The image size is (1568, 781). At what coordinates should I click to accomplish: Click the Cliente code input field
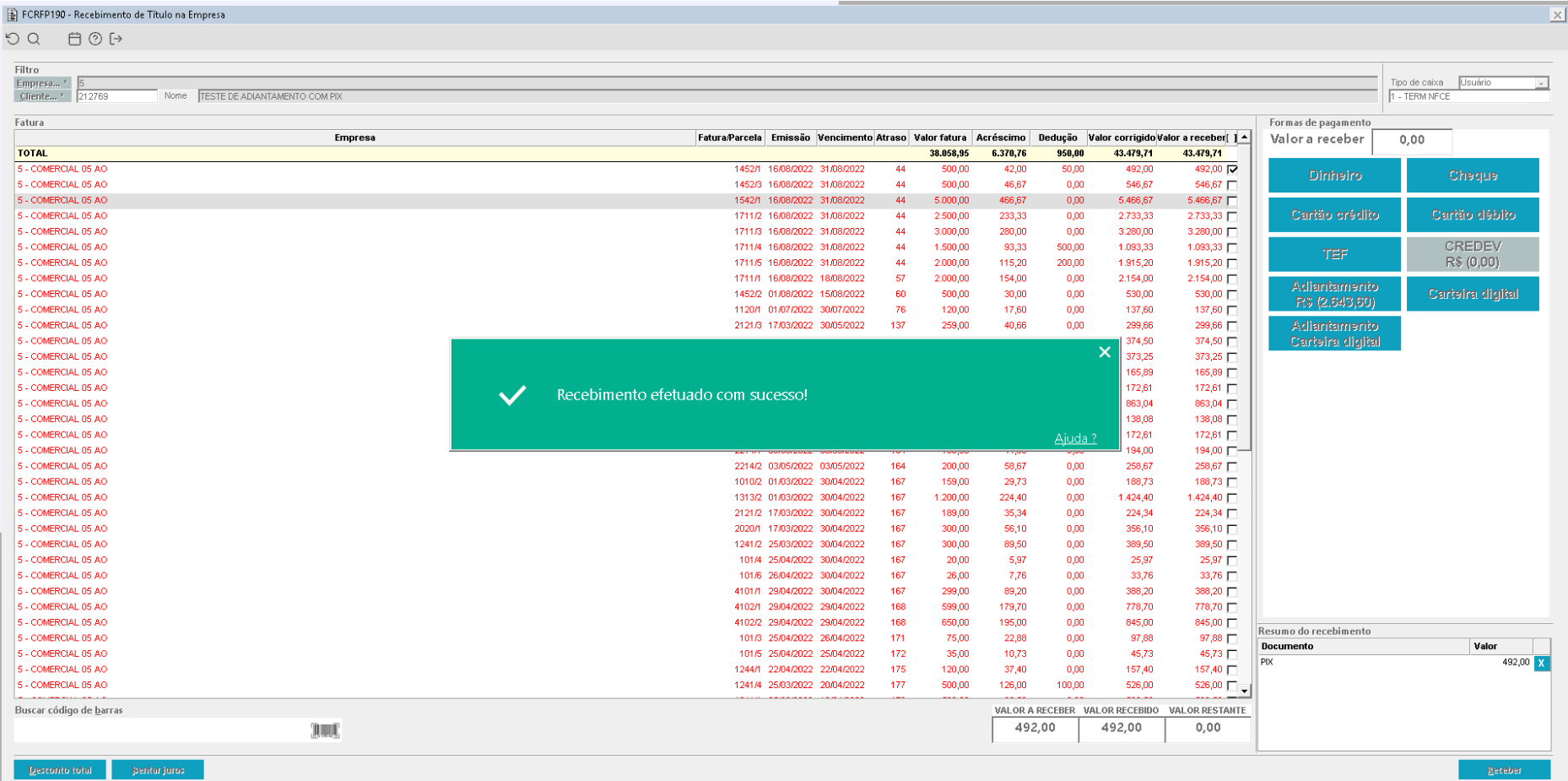116,96
